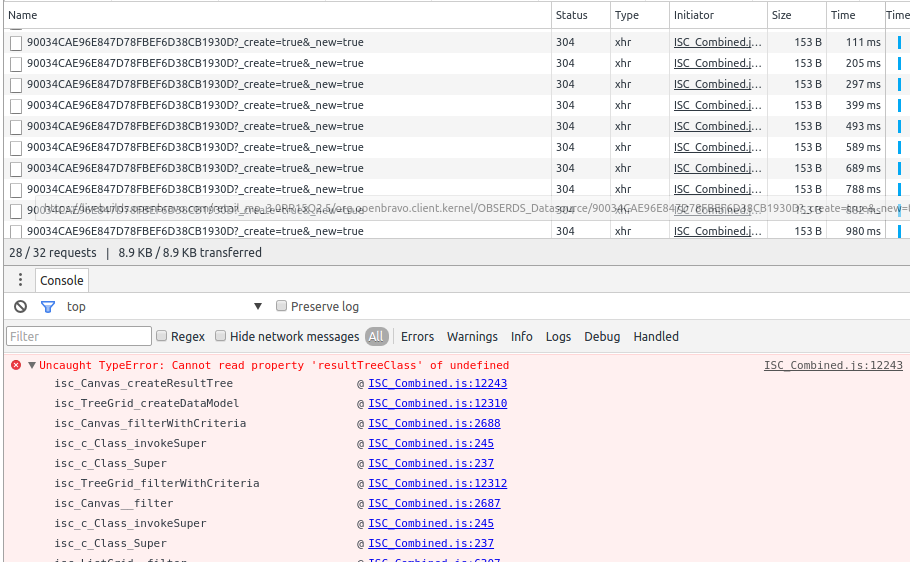Open the console three-dot menu

(x=20, y=281)
